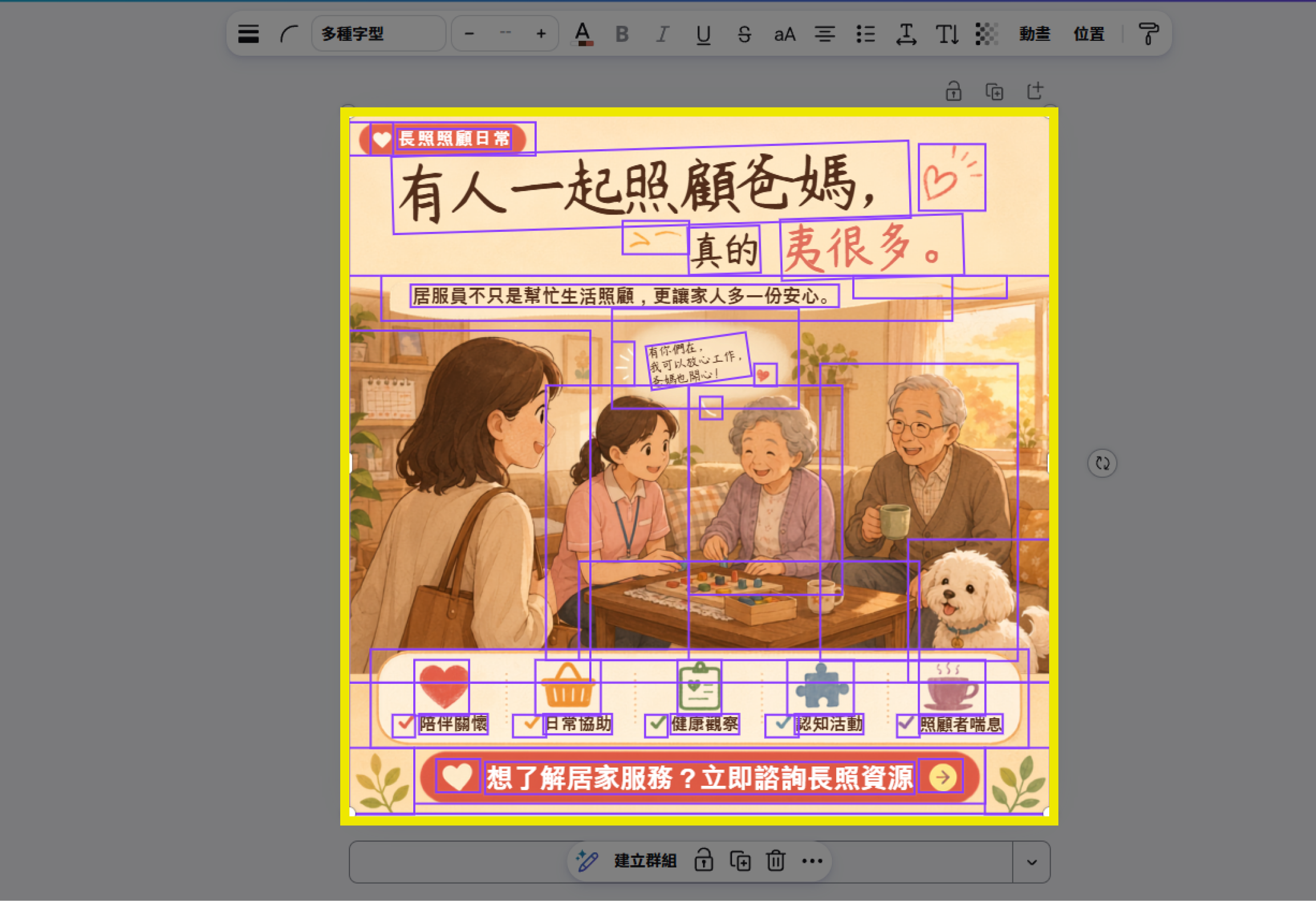Screen dimensions: 1316x901
Task: Select the purple teacup icon
Action: (952, 687)
